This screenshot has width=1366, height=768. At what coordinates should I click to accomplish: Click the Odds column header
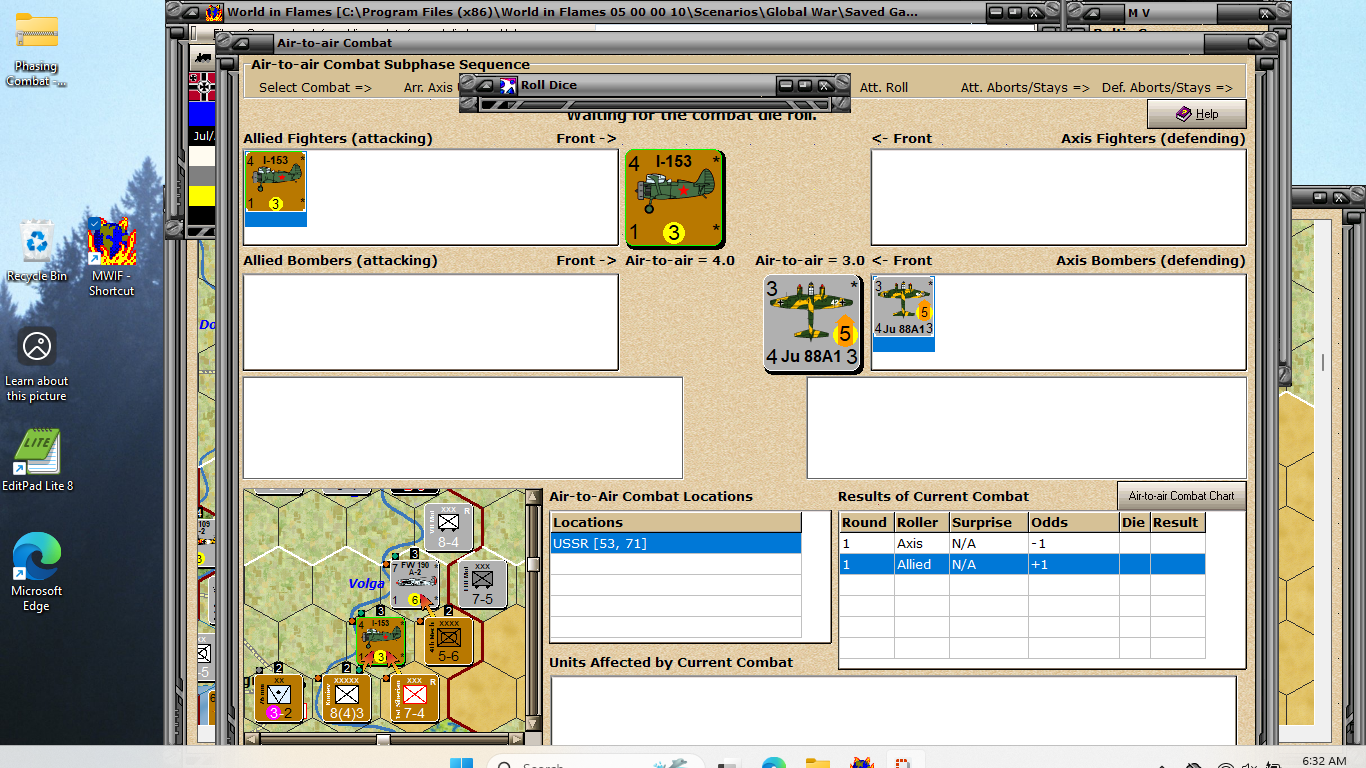pyautogui.click(x=1073, y=522)
